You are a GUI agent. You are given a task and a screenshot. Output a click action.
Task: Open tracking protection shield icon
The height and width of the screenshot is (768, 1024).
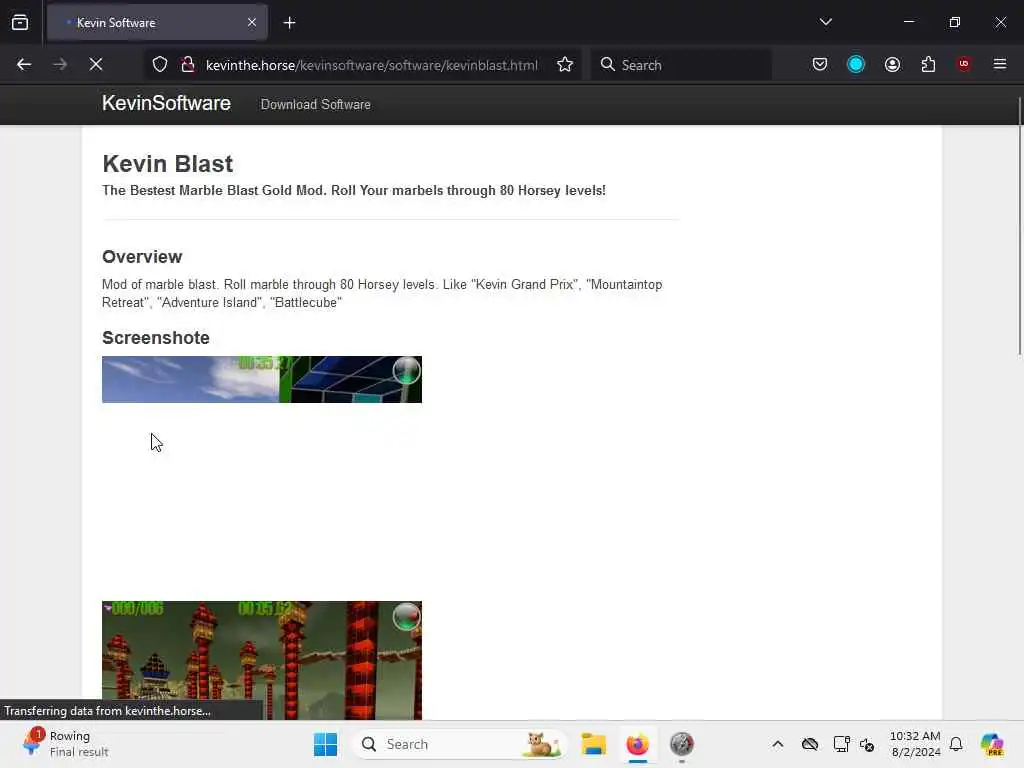pyautogui.click(x=160, y=65)
